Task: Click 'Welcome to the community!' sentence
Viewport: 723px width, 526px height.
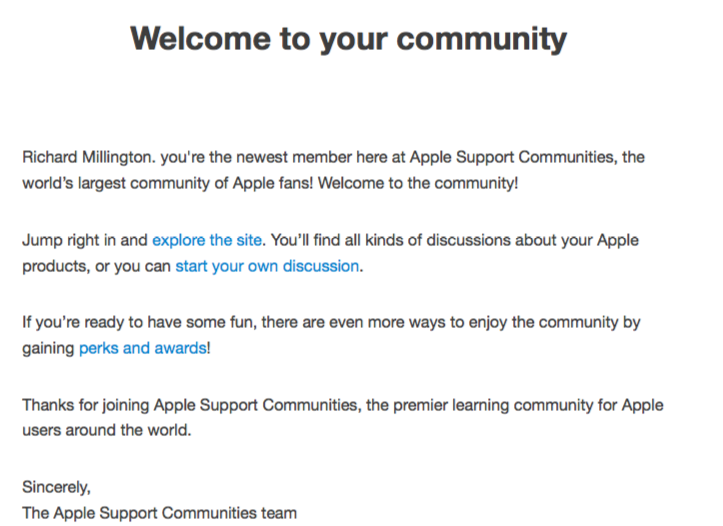Action: (x=418, y=183)
